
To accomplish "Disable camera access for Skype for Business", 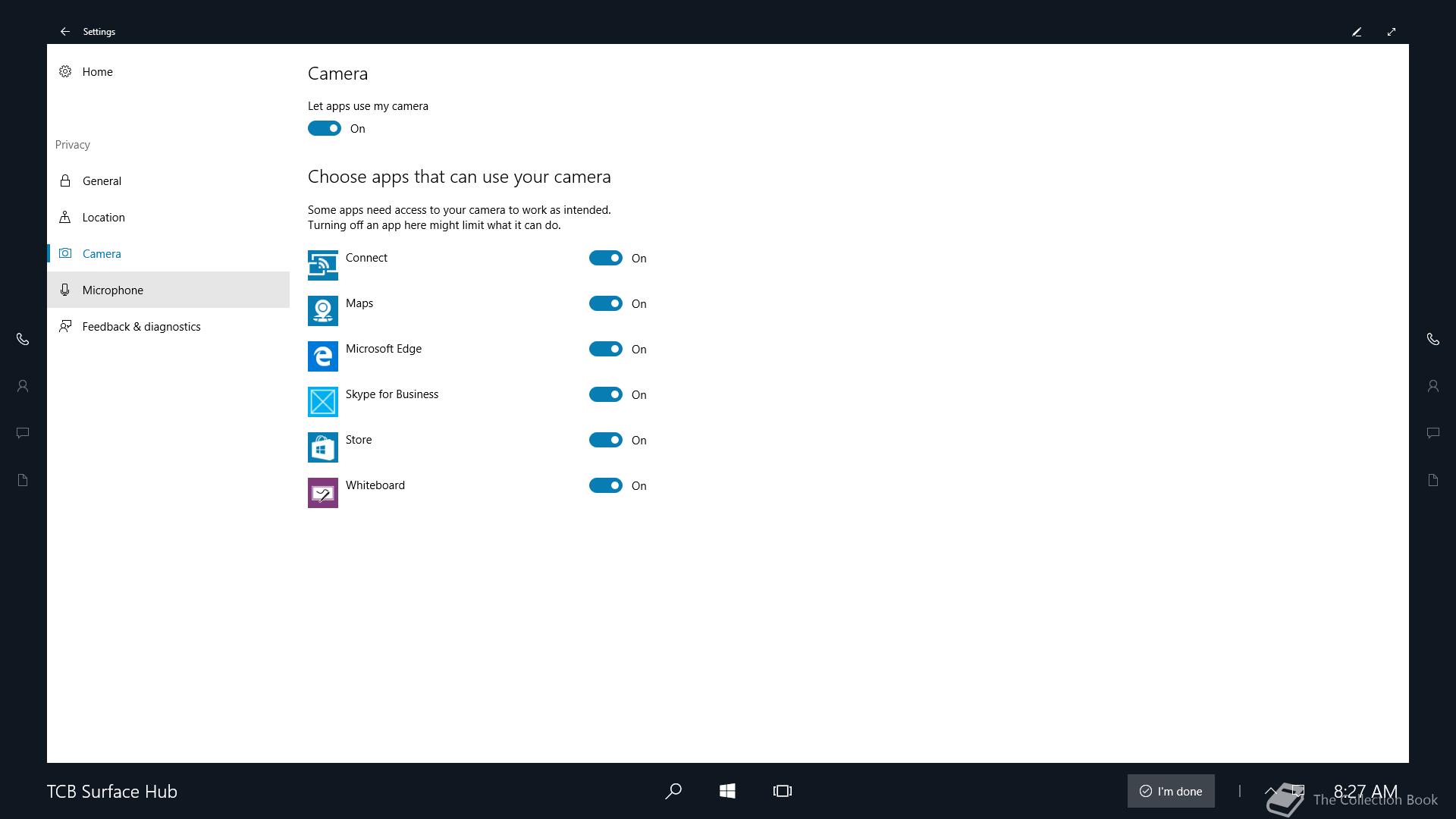I will click(x=606, y=394).
